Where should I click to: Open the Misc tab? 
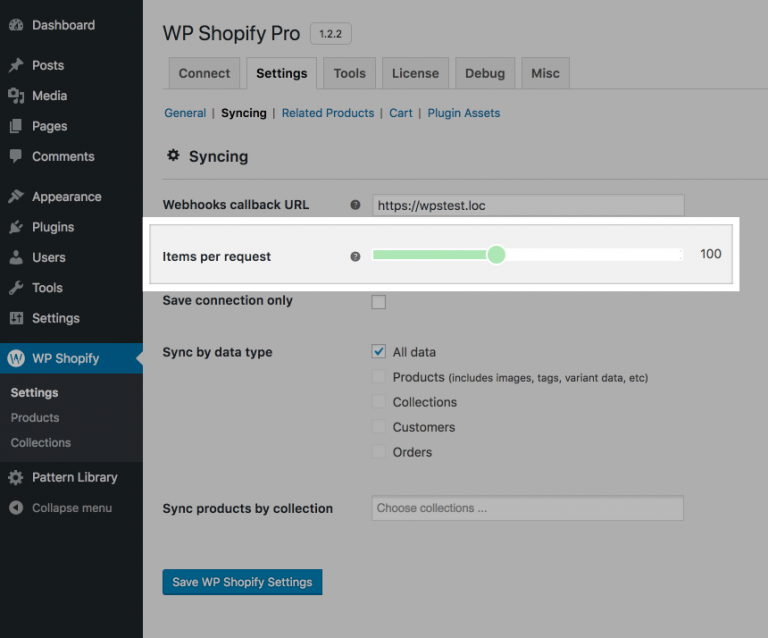[x=545, y=73]
